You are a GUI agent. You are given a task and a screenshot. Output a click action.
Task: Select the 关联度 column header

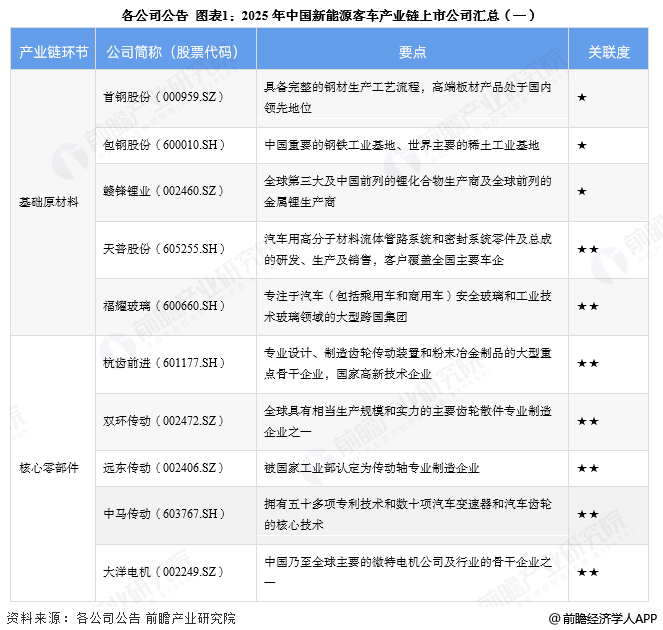[x=608, y=52]
